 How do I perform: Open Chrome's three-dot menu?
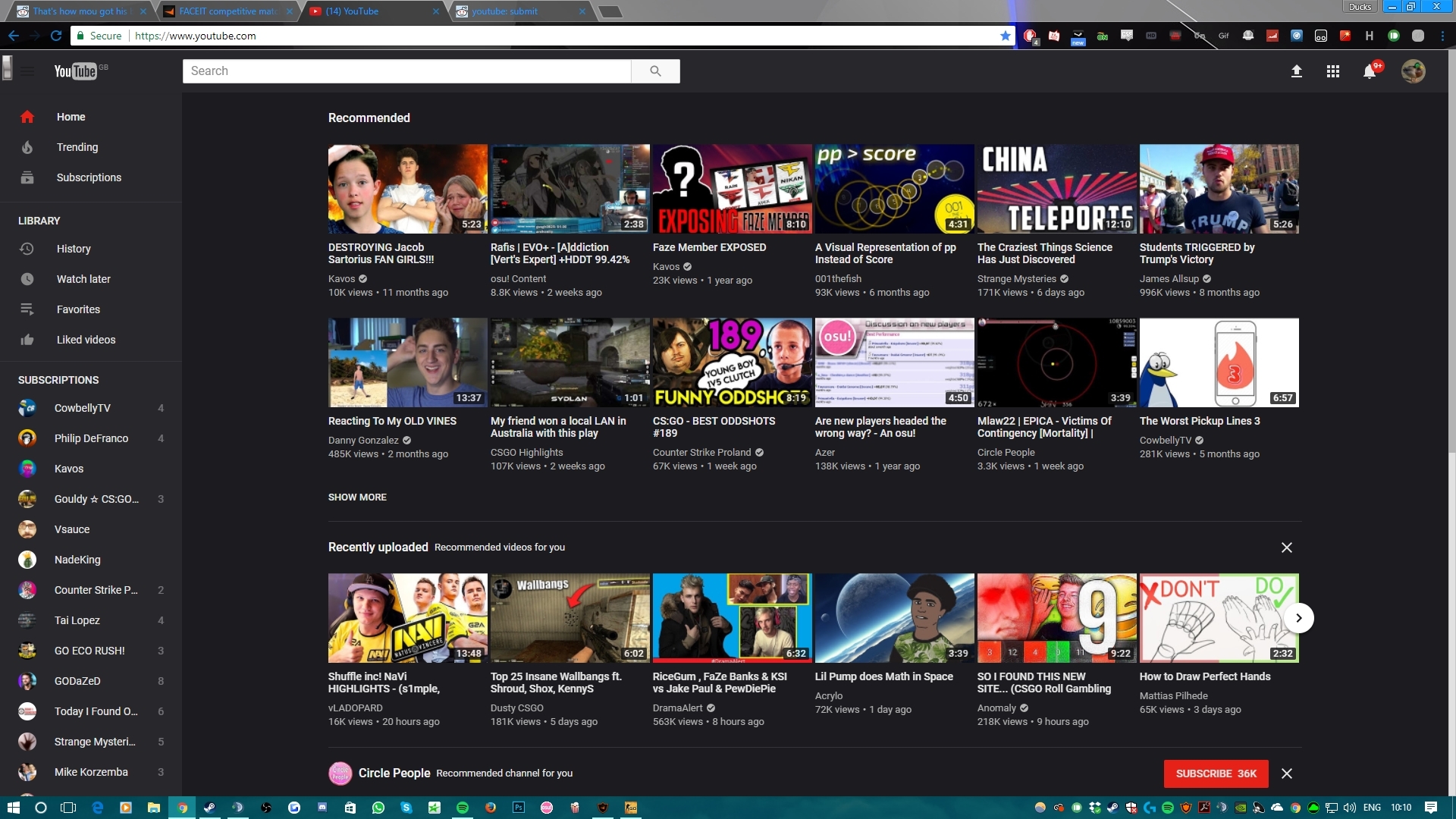click(1442, 36)
